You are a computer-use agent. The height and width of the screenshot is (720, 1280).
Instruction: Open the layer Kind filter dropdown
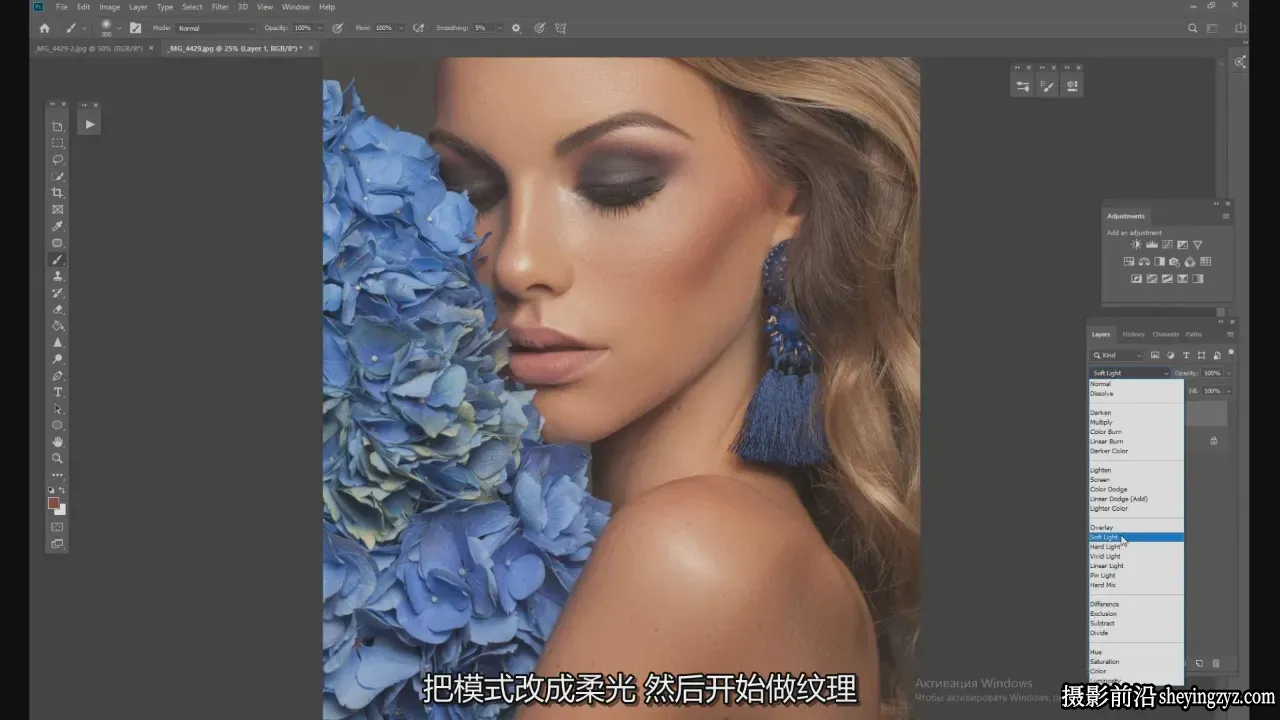[1117, 355]
